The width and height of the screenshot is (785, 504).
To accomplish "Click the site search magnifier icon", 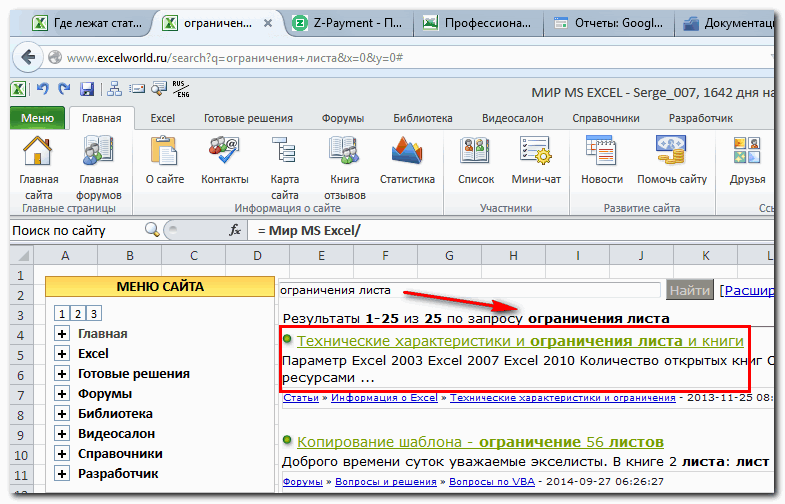I will [152, 230].
